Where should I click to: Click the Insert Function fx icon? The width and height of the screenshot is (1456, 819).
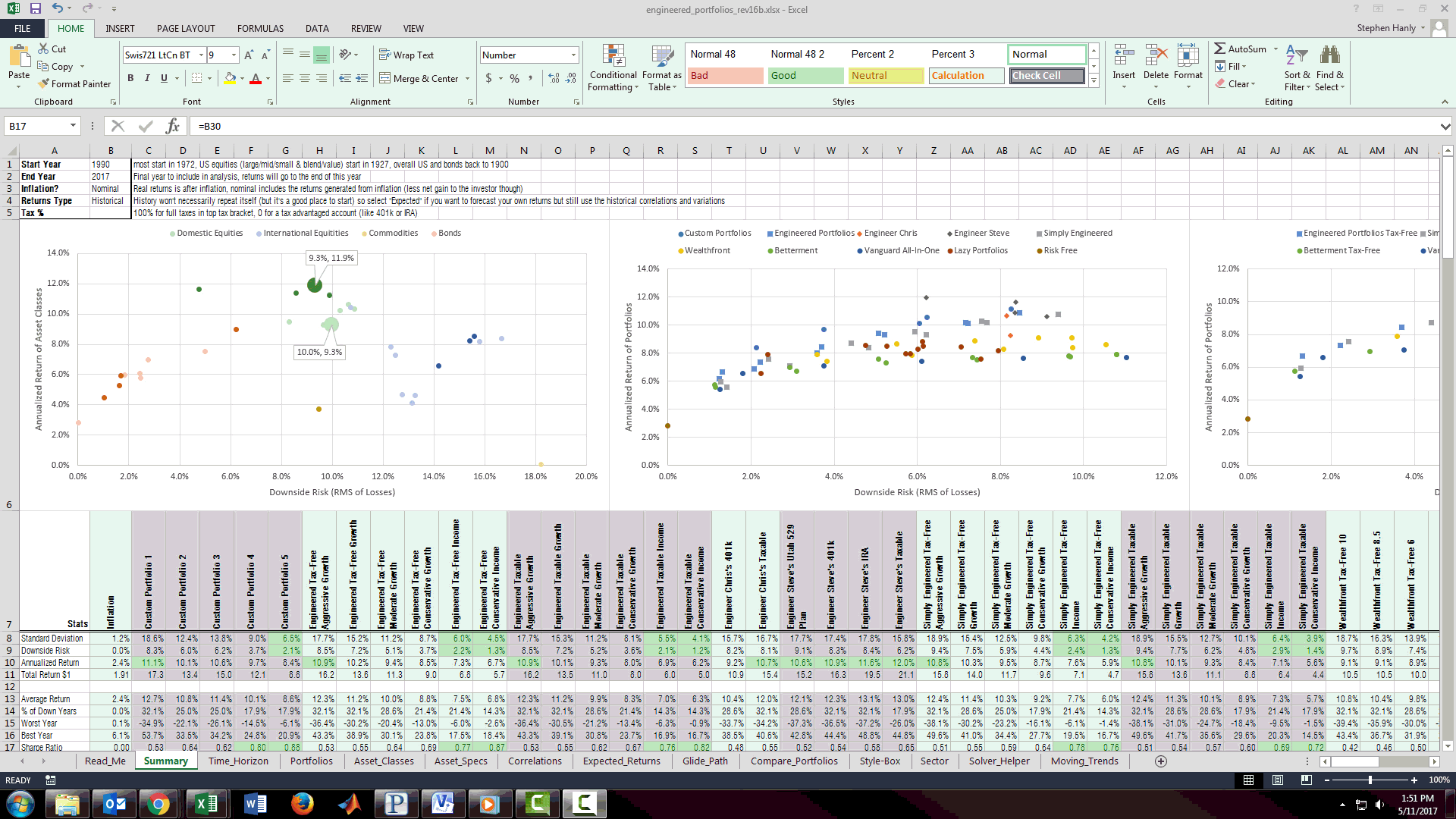pyautogui.click(x=173, y=126)
